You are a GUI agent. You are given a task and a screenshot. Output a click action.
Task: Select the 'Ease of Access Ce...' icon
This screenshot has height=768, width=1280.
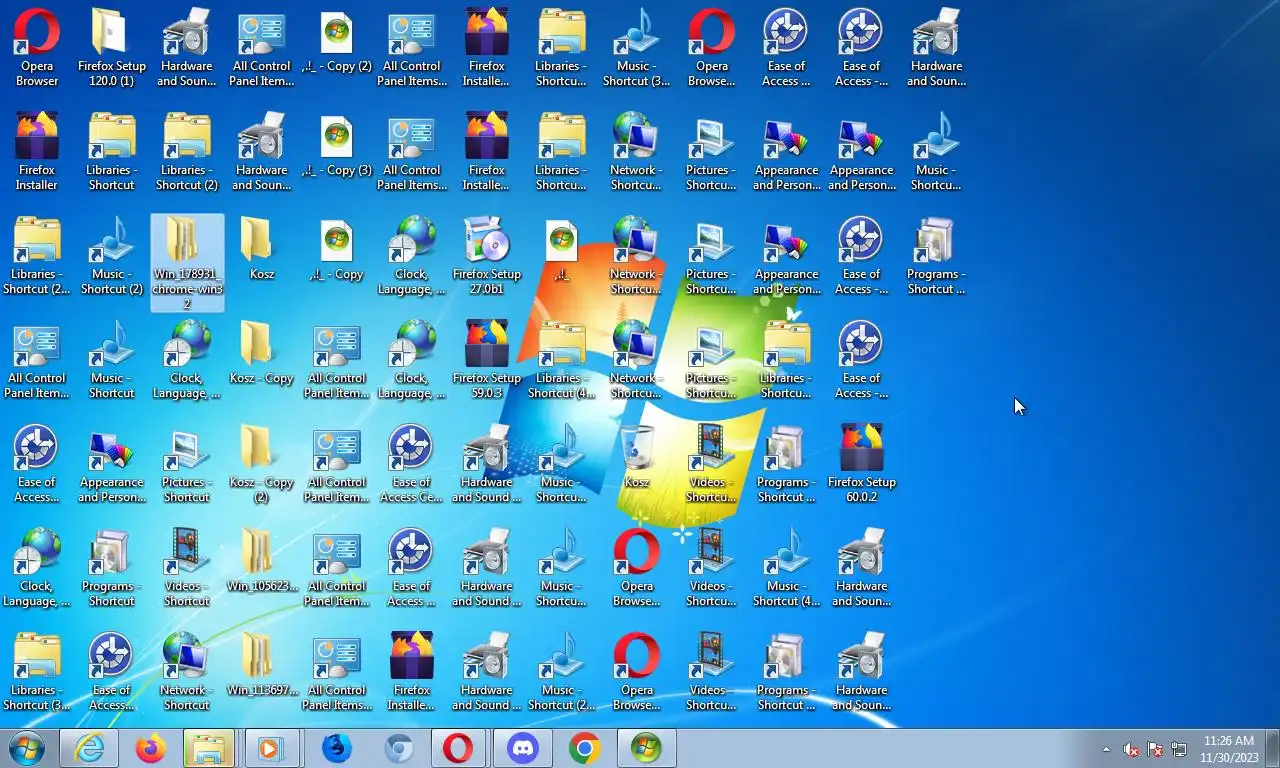point(411,464)
